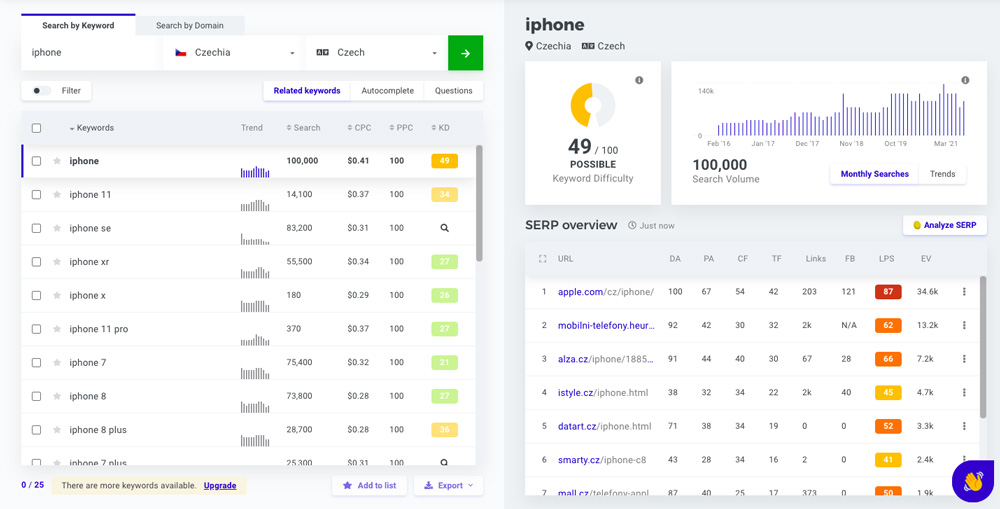1000x509 pixels.
Task: Open apple.com/cz/iphone/ link
Action: (x=606, y=291)
